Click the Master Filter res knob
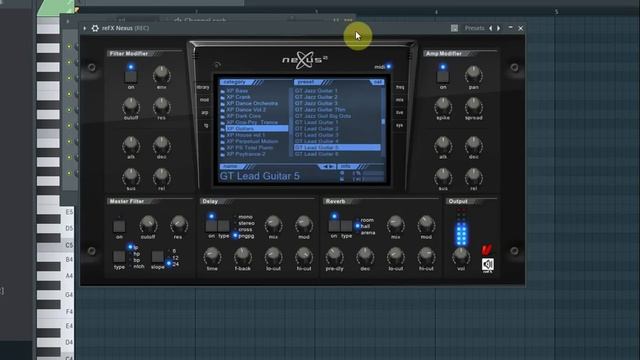The height and width of the screenshot is (360, 640). click(x=178, y=225)
